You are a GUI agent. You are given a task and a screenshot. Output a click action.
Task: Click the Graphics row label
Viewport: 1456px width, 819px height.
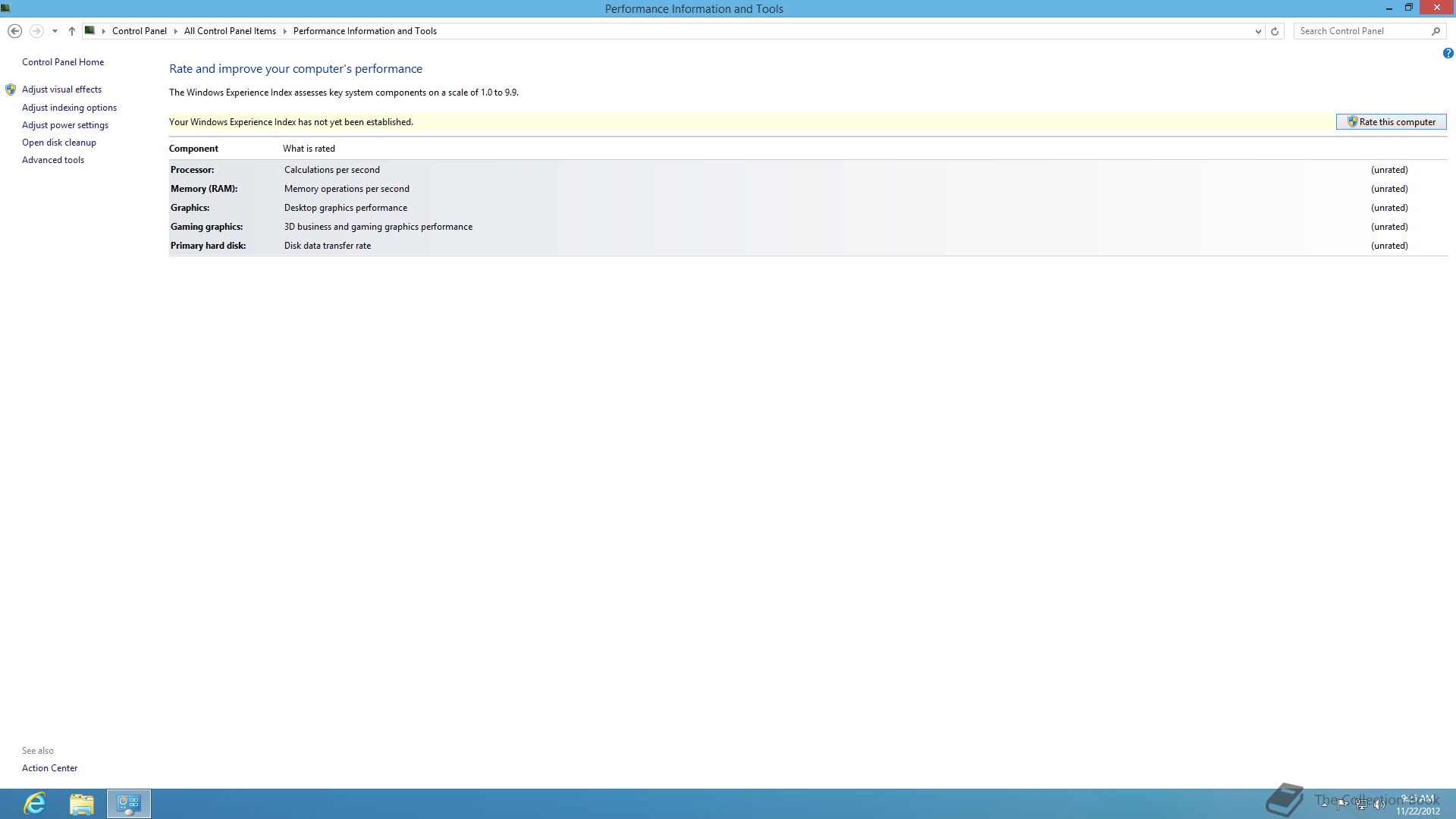click(x=190, y=208)
